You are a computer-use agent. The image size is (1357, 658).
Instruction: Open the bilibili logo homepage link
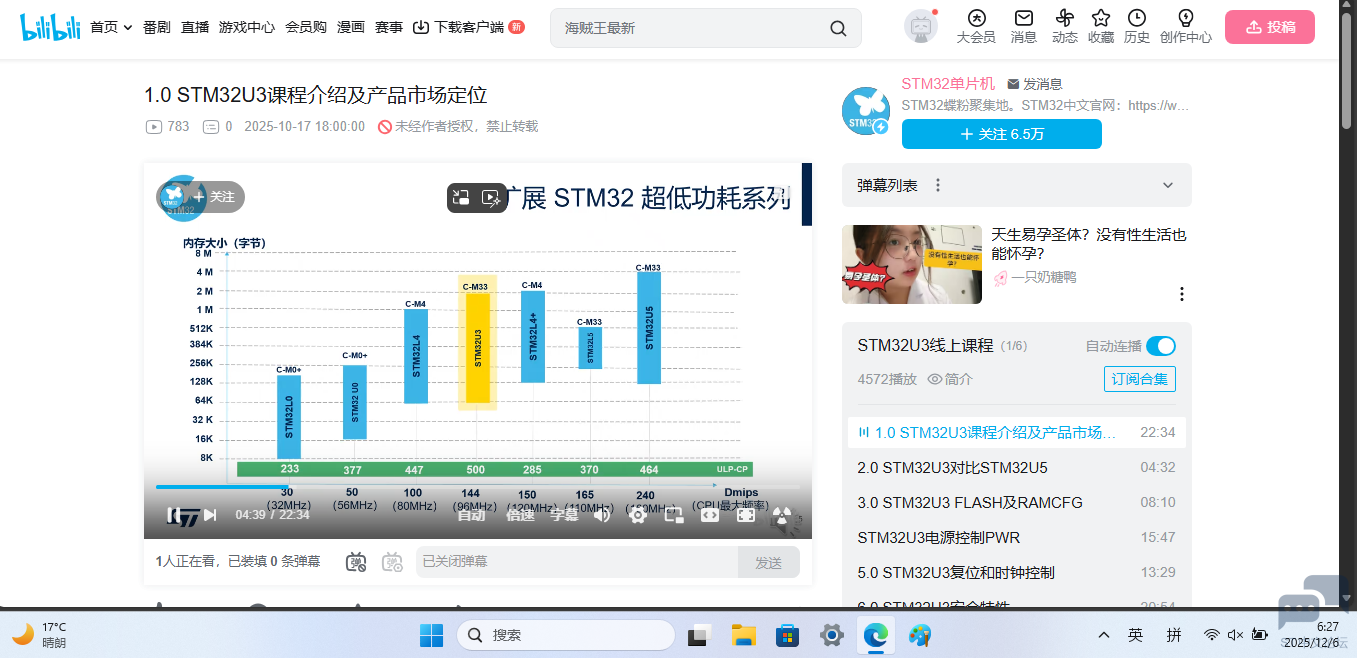50,28
